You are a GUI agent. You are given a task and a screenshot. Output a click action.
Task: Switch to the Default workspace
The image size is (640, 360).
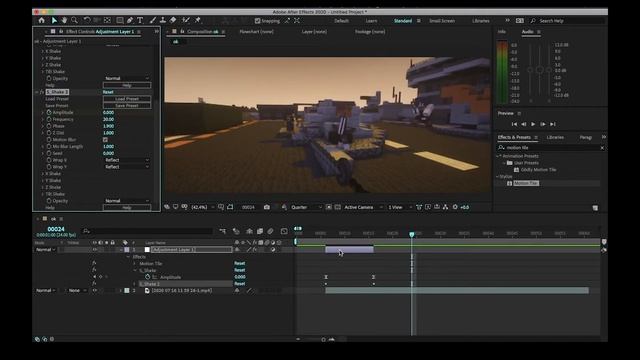coord(341,20)
